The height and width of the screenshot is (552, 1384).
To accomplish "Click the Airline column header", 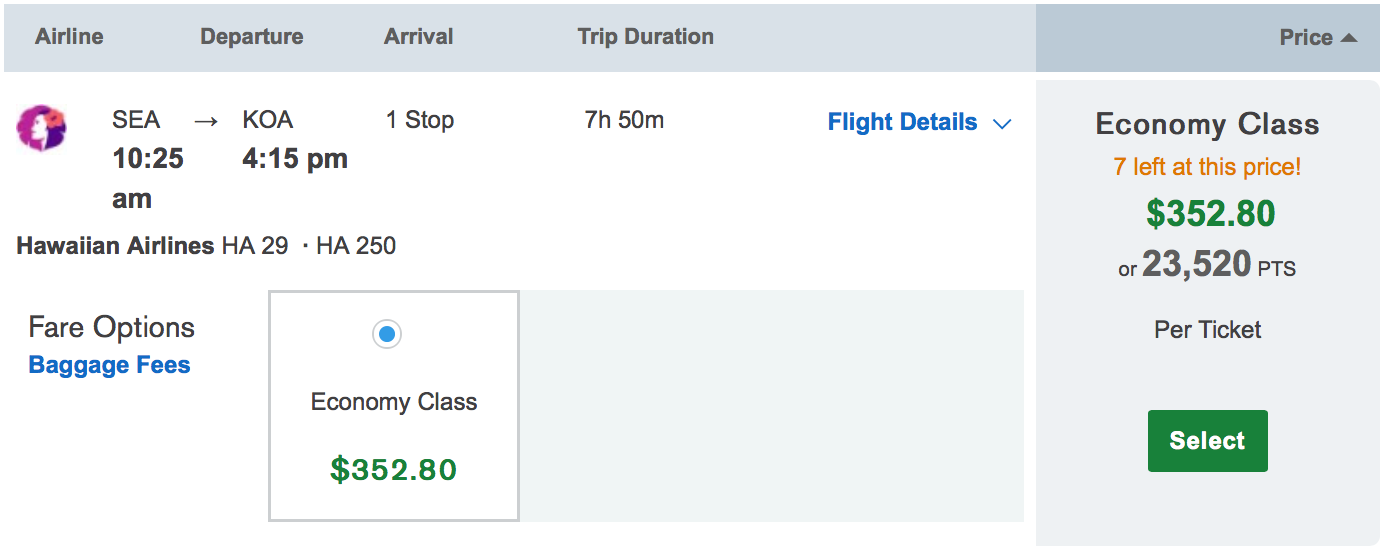I will pos(69,37).
